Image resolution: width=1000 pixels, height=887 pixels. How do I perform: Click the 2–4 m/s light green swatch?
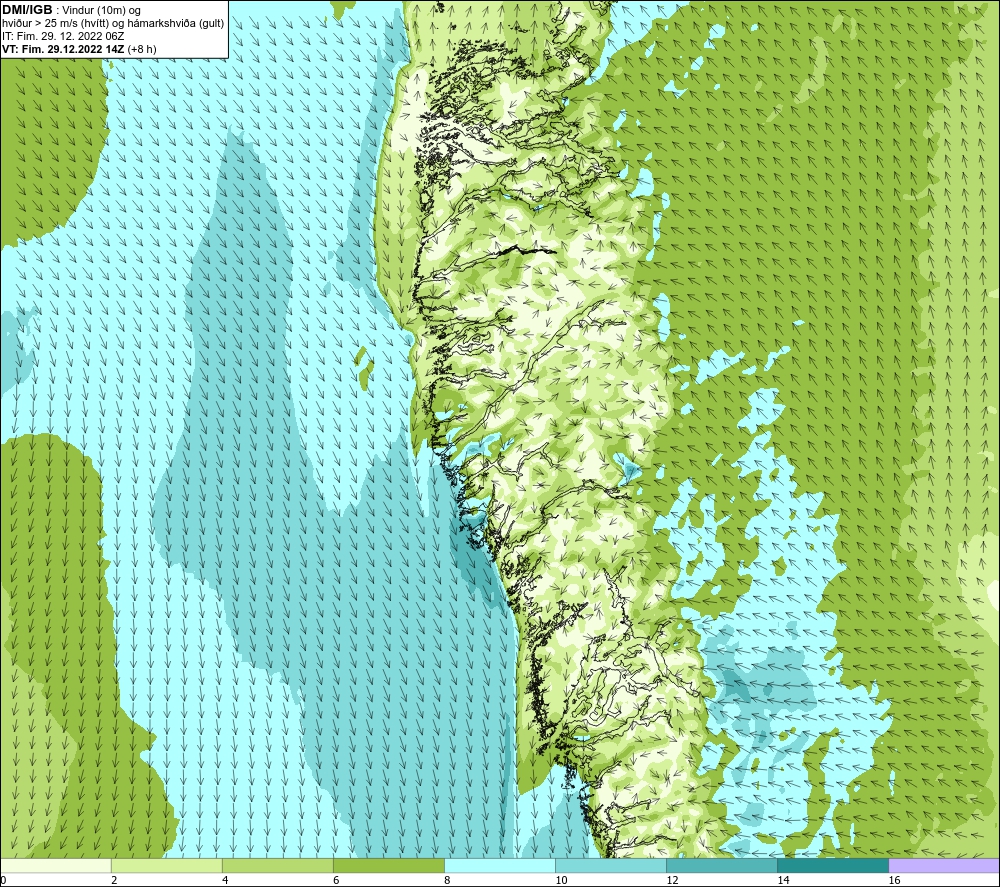[x=166, y=865]
